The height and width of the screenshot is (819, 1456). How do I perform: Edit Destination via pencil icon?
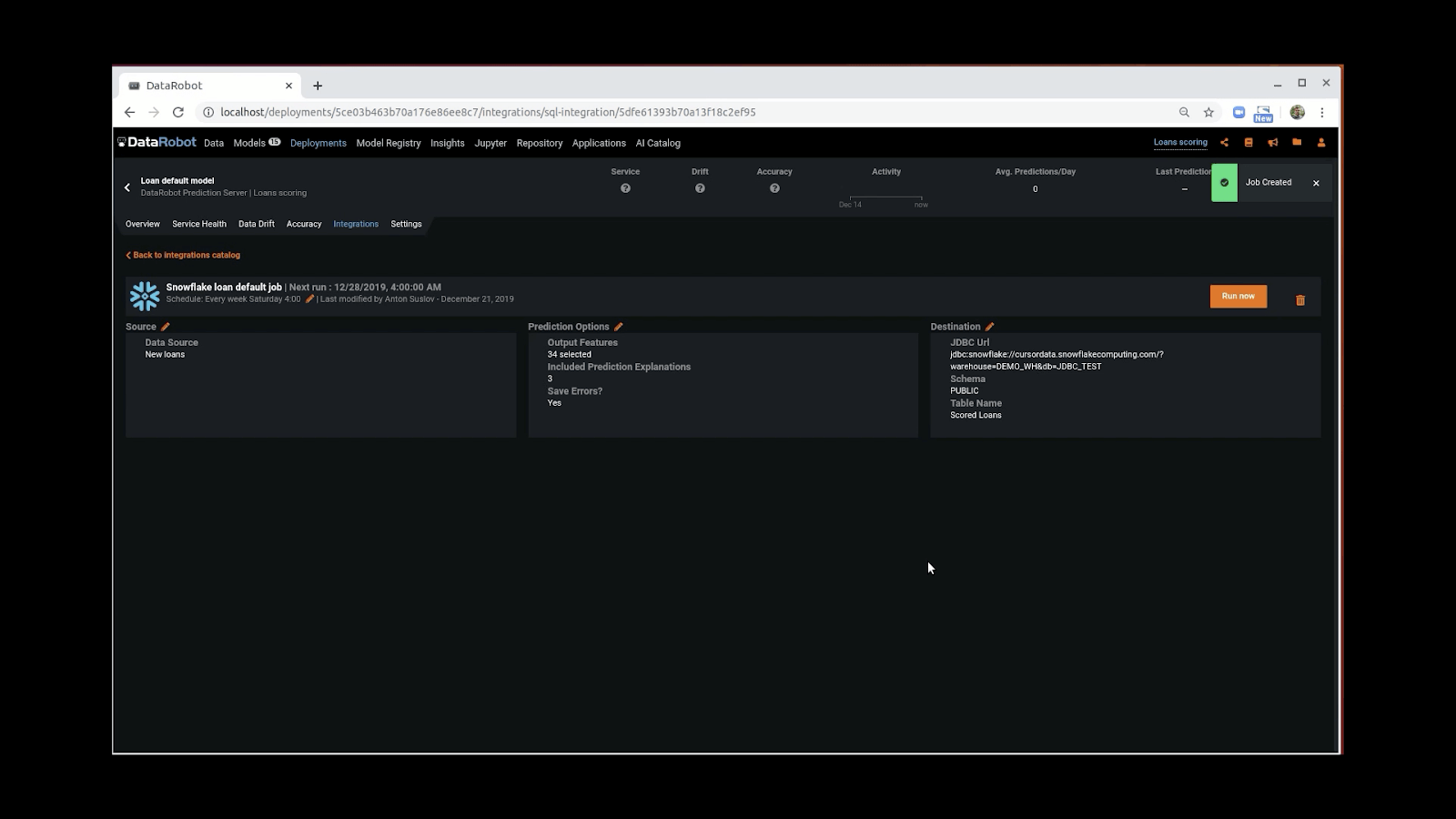pyautogui.click(x=990, y=327)
